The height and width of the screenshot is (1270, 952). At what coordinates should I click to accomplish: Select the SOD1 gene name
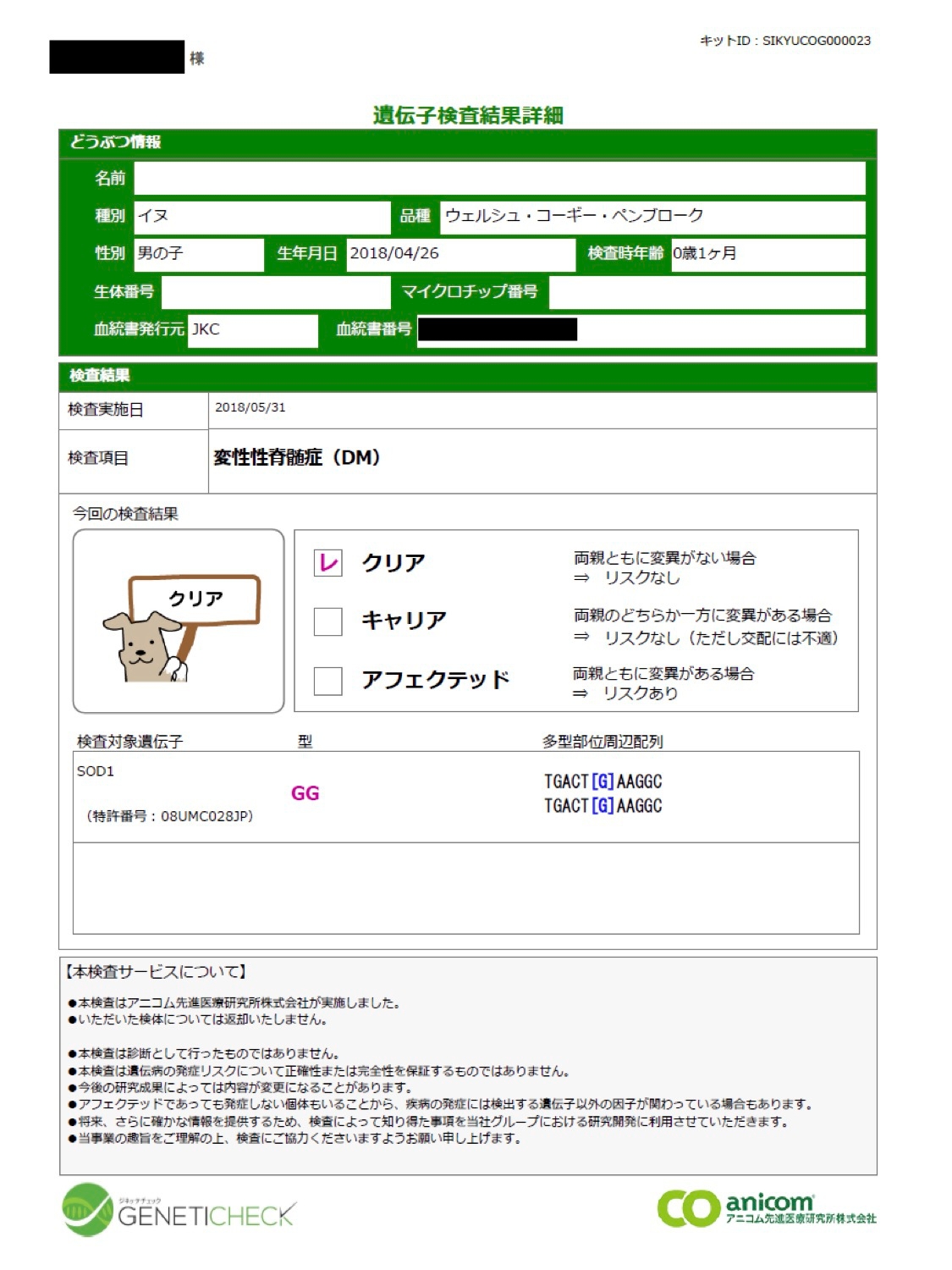[95, 771]
